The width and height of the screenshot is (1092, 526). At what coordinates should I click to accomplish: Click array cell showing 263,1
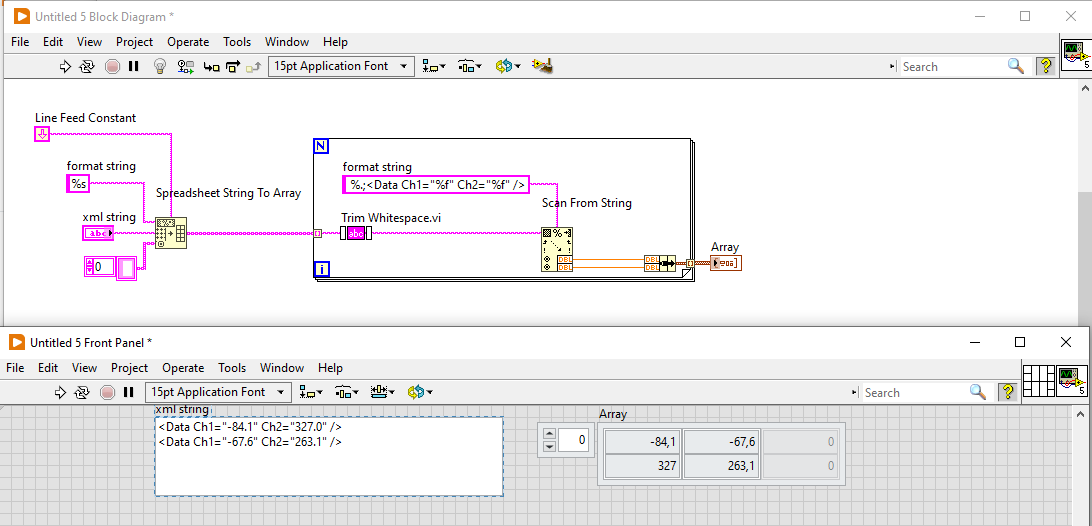coord(722,466)
